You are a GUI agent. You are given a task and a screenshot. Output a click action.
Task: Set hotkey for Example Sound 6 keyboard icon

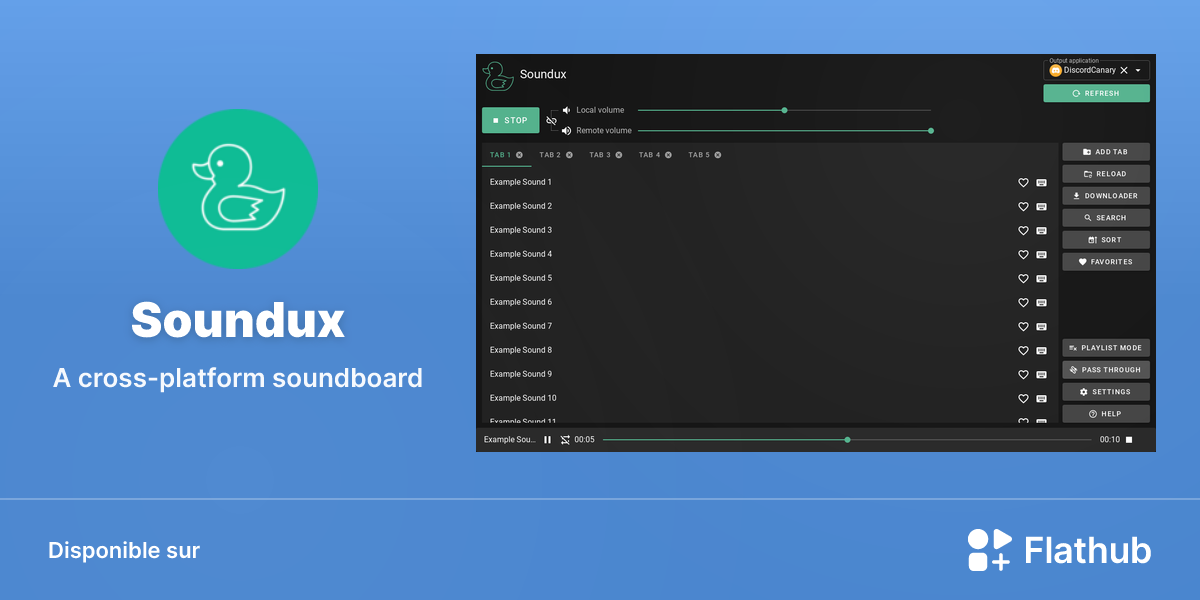(1041, 303)
